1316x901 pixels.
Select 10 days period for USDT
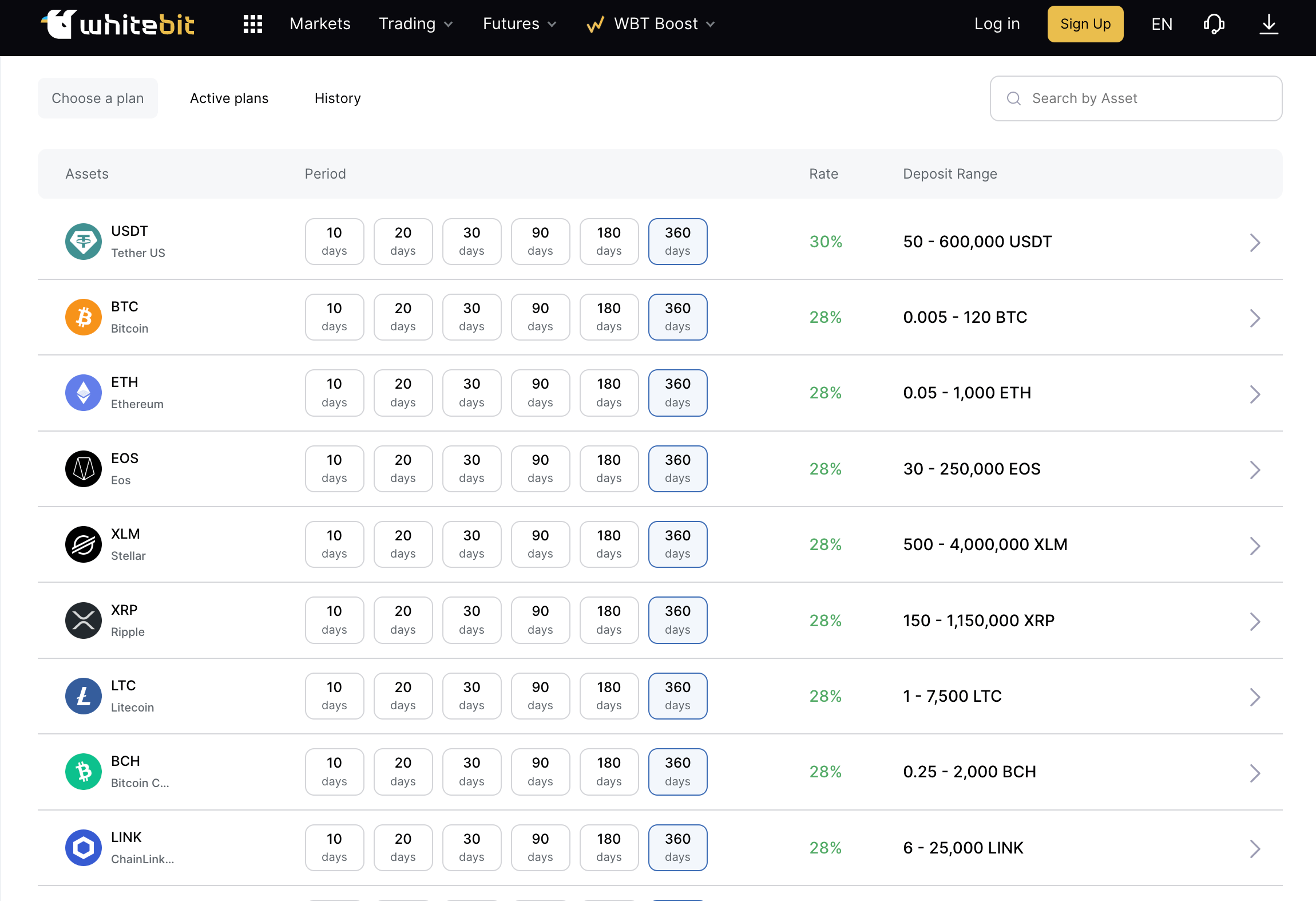click(x=335, y=242)
